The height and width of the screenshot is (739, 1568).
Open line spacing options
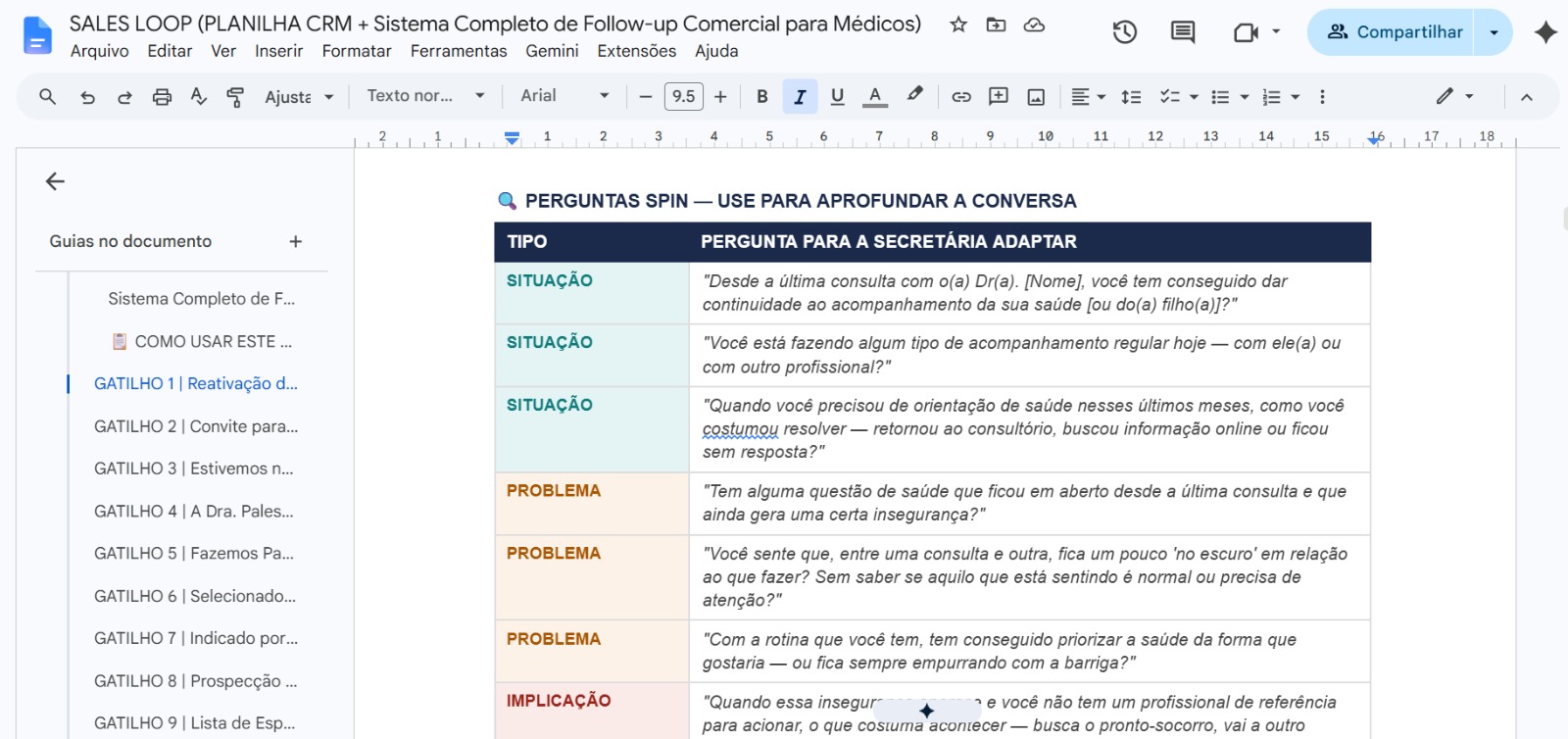(1131, 96)
